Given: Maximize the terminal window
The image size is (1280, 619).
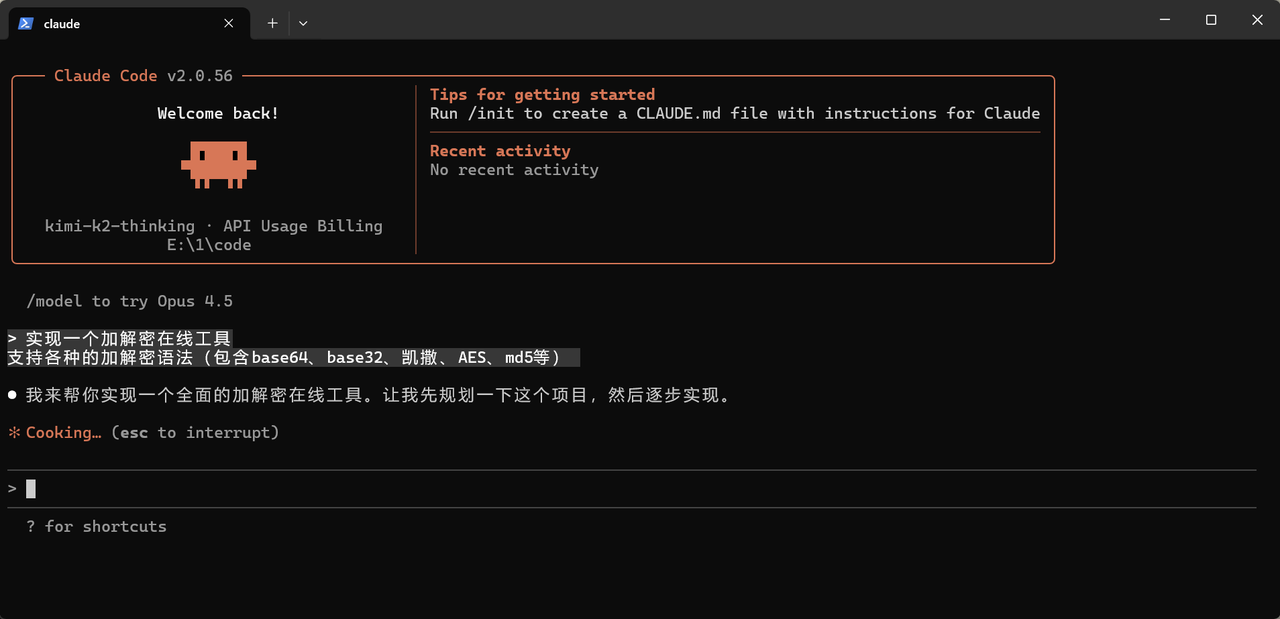Looking at the screenshot, I should pos(1211,20).
